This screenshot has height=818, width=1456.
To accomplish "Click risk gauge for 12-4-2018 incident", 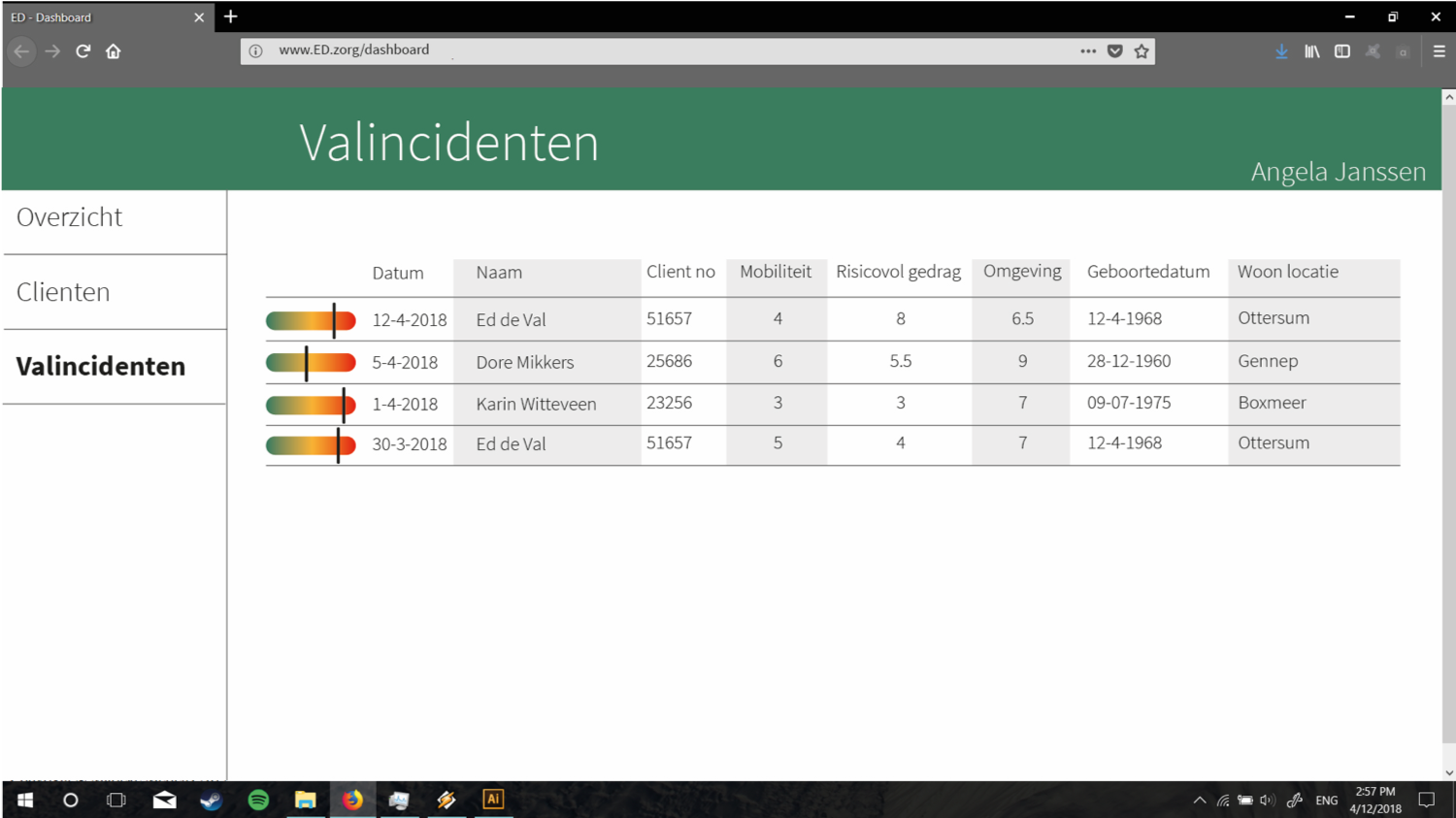I will click(x=311, y=320).
